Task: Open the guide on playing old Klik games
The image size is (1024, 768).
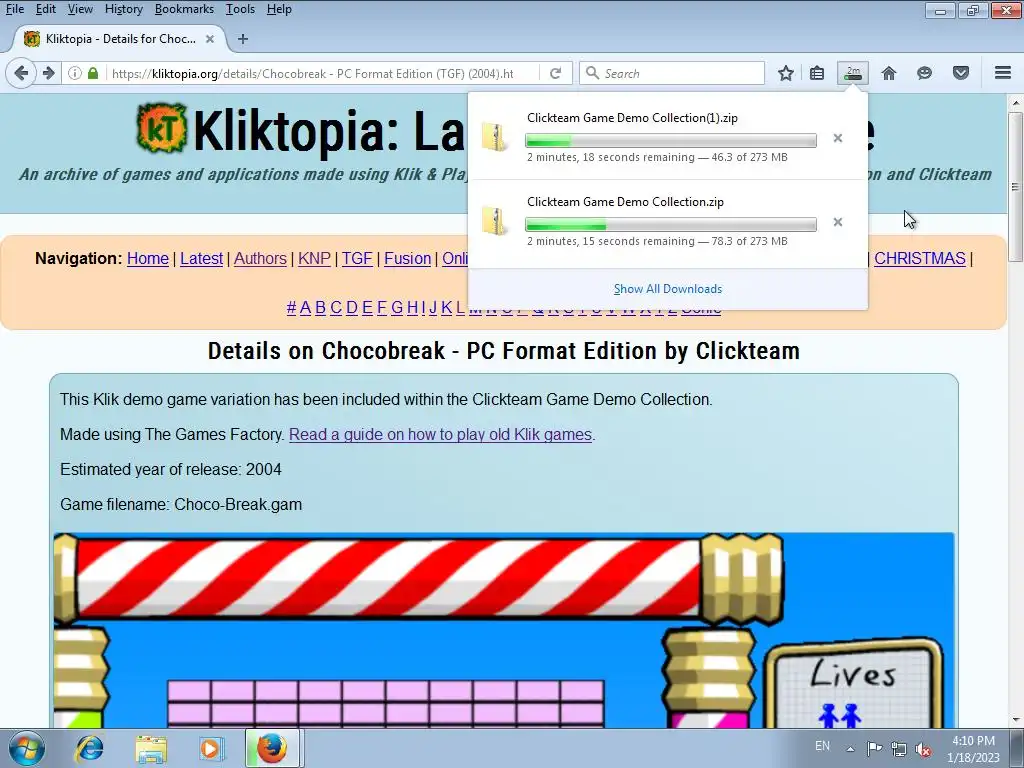Action: click(440, 434)
